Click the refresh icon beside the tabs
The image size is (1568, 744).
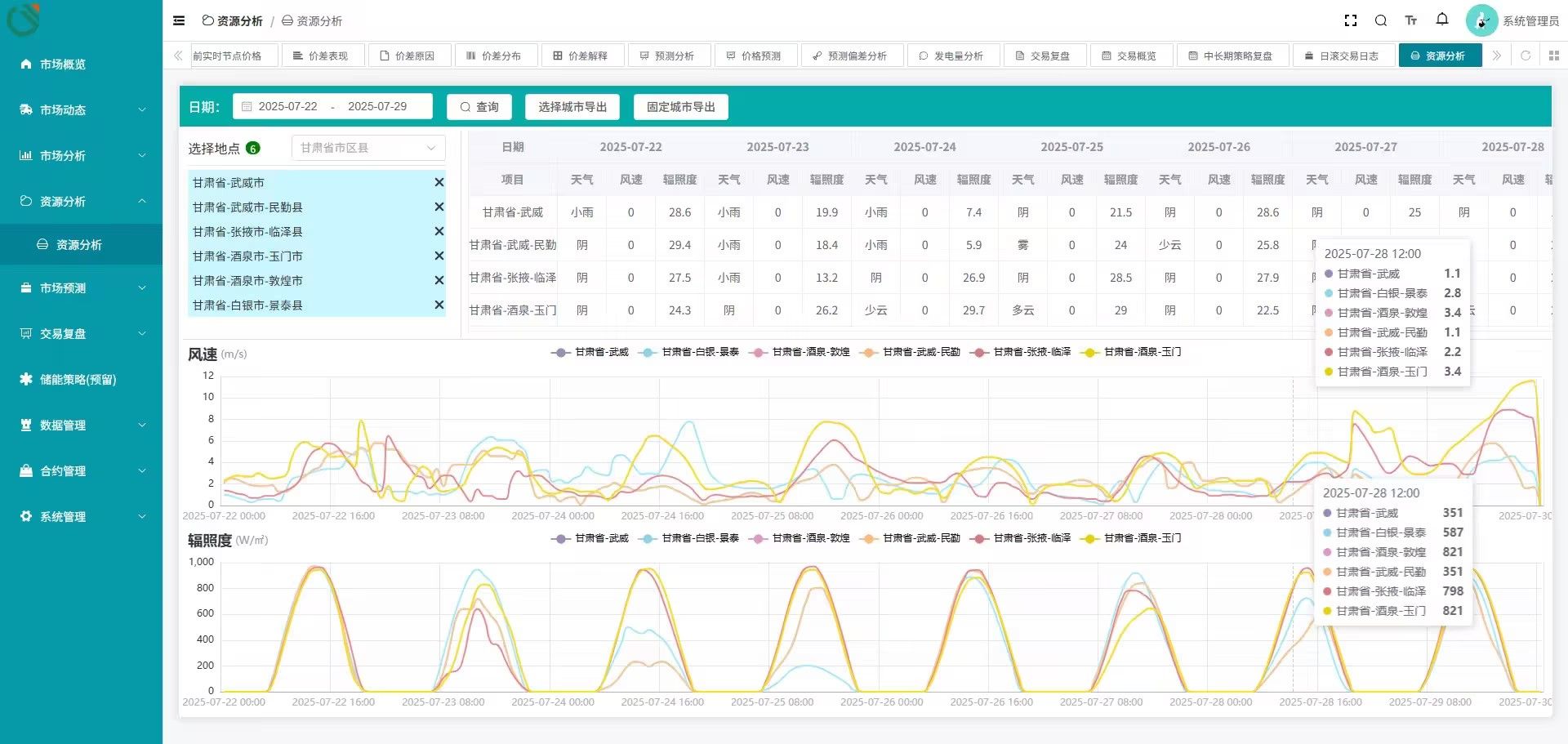[1526, 56]
